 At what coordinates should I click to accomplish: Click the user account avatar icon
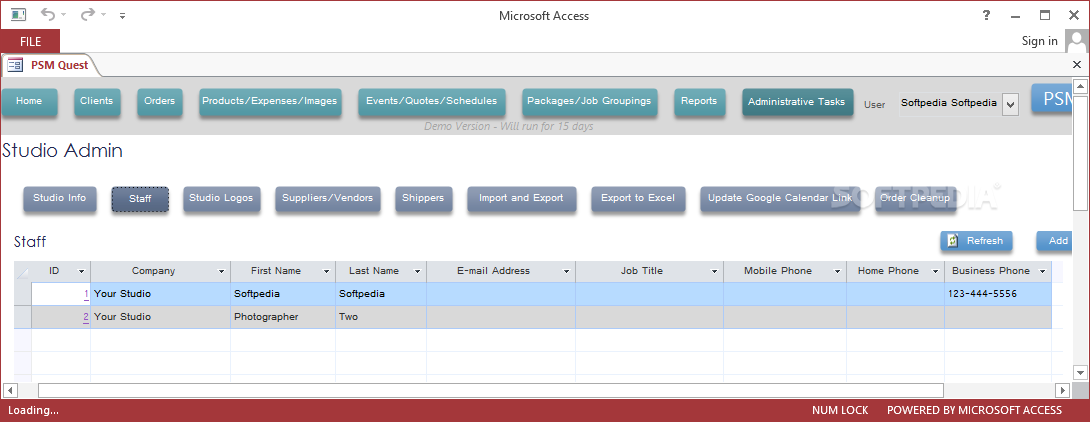pos(1075,40)
